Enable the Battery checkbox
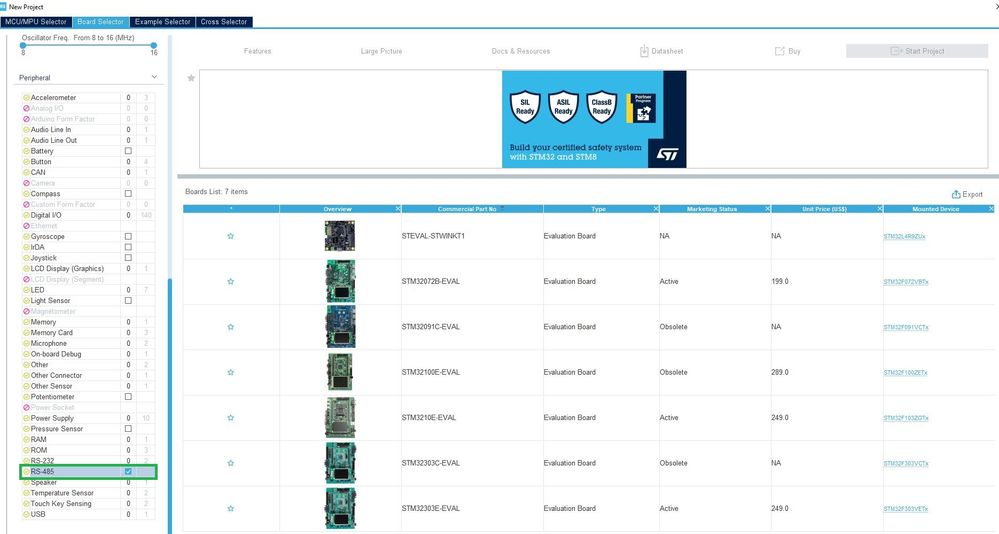Screen dimensions: 999x534 [128, 151]
